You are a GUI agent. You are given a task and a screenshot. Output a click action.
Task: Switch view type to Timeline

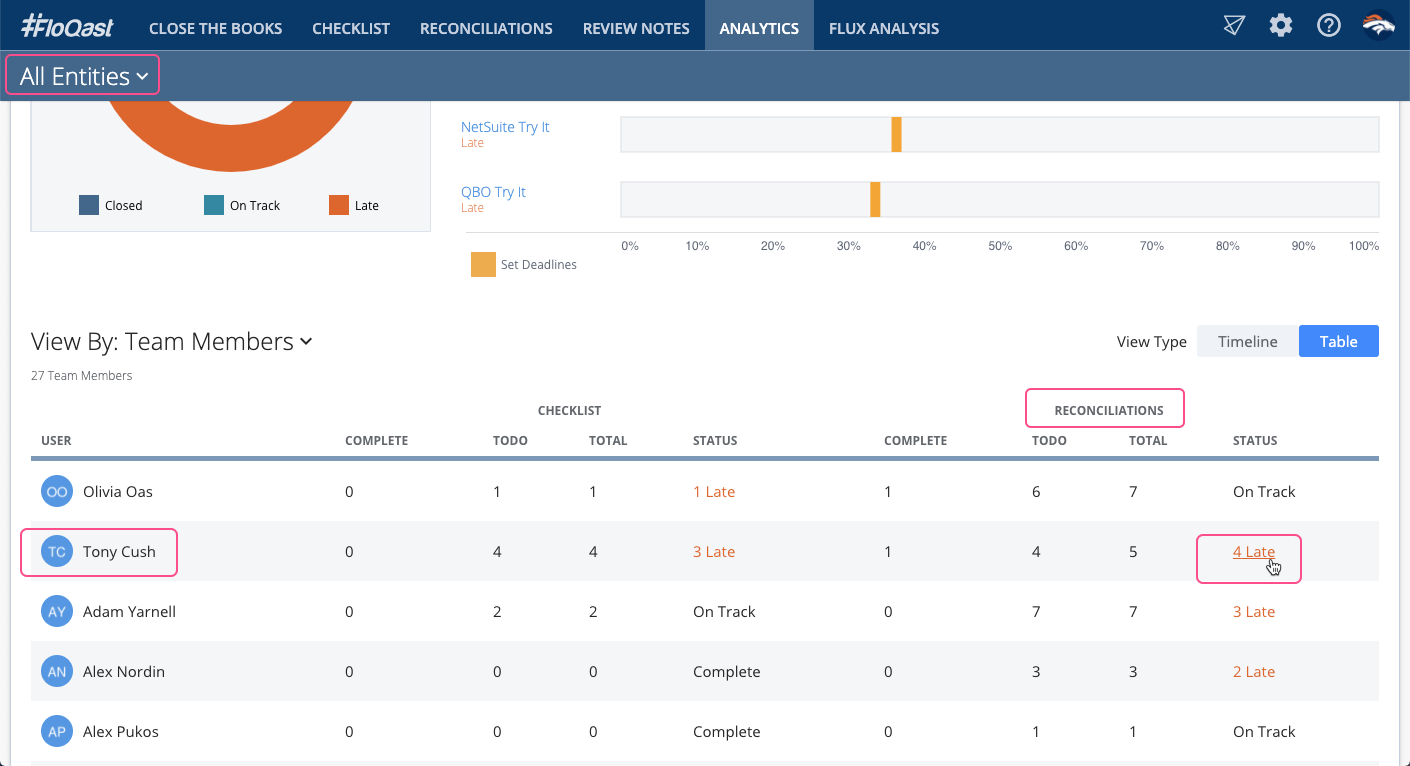[x=1247, y=342]
